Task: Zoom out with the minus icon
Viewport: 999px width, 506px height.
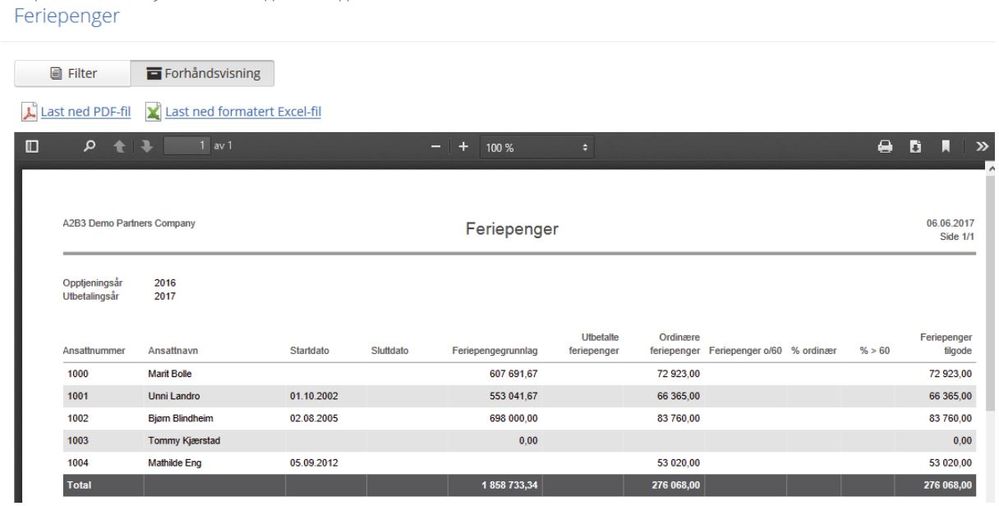Action: [435, 147]
